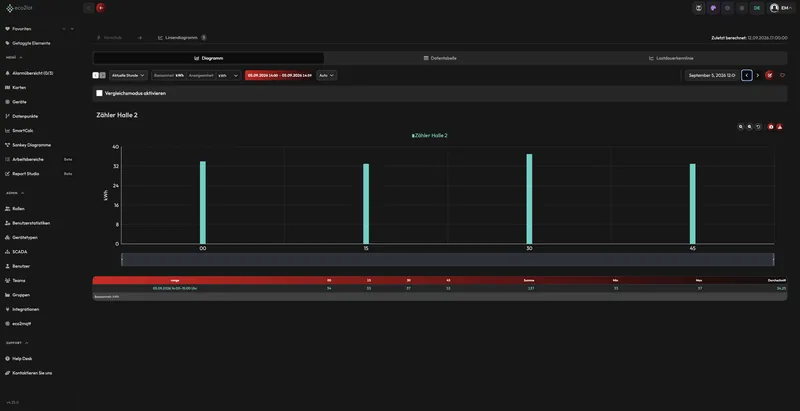Open the Auto dropdown
This screenshot has width=800, height=411.
point(327,75)
